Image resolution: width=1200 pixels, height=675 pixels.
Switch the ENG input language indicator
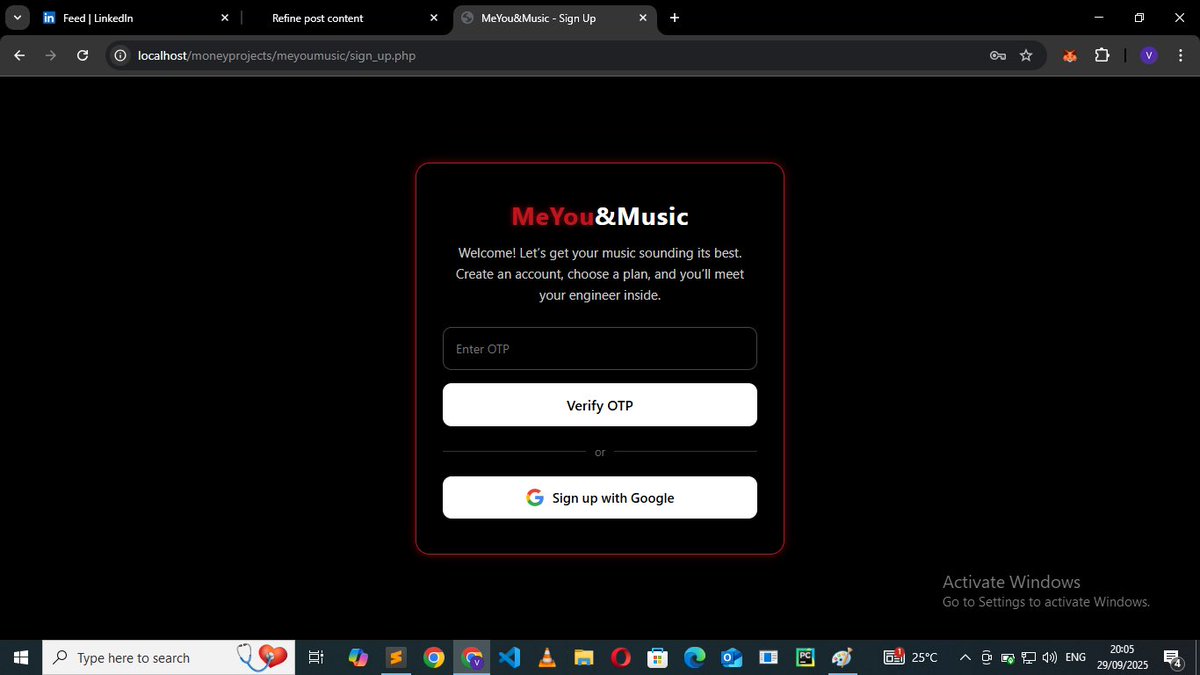[x=1076, y=657]
